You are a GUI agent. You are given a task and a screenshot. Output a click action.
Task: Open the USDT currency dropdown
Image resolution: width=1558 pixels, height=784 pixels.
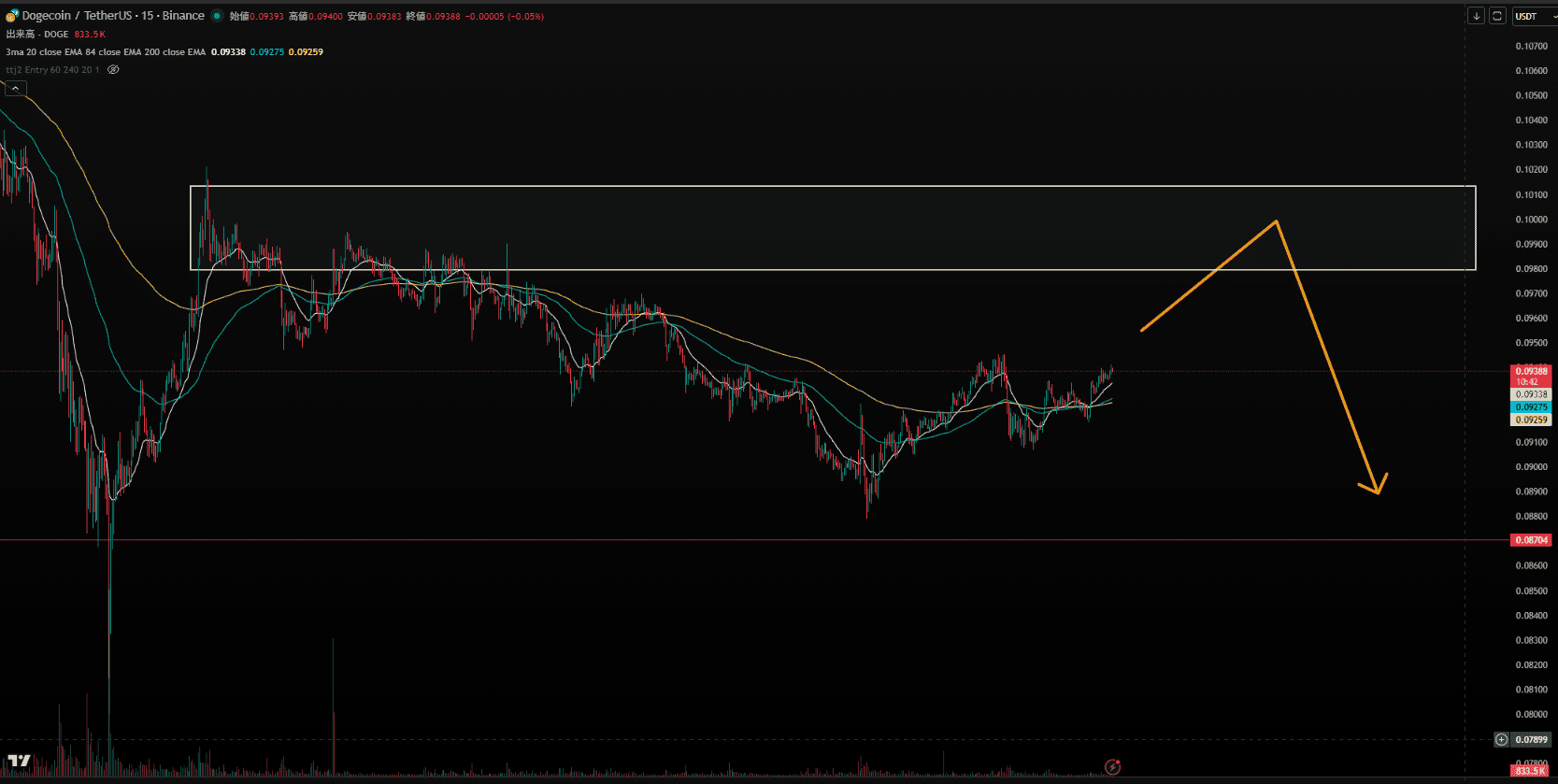coord(1534,16)
